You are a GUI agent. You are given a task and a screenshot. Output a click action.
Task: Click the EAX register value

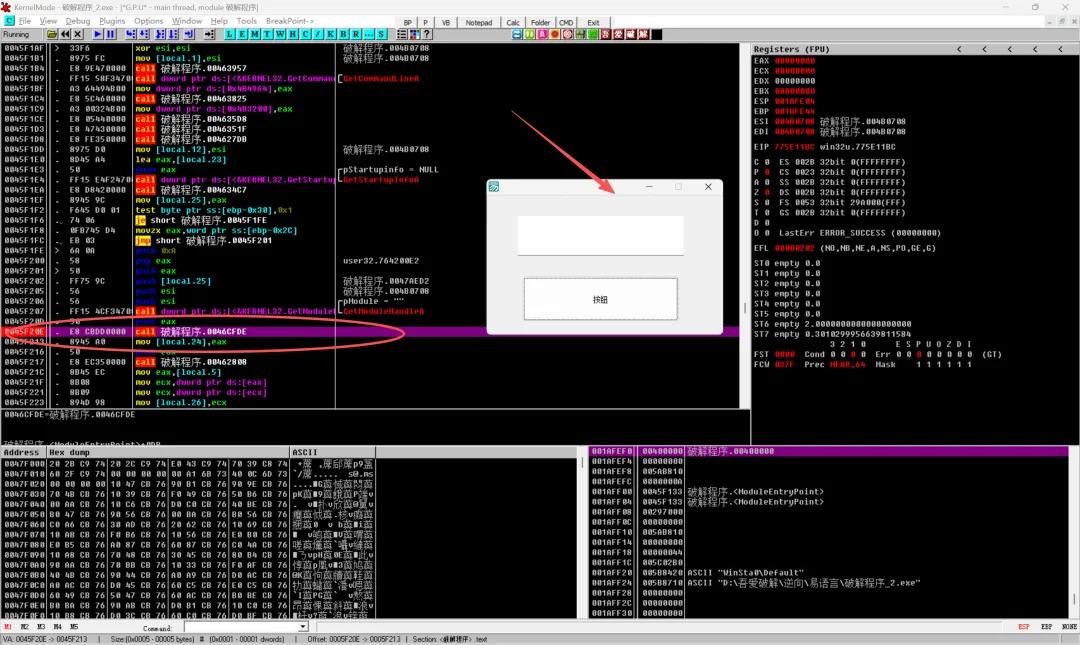point(795,61)
